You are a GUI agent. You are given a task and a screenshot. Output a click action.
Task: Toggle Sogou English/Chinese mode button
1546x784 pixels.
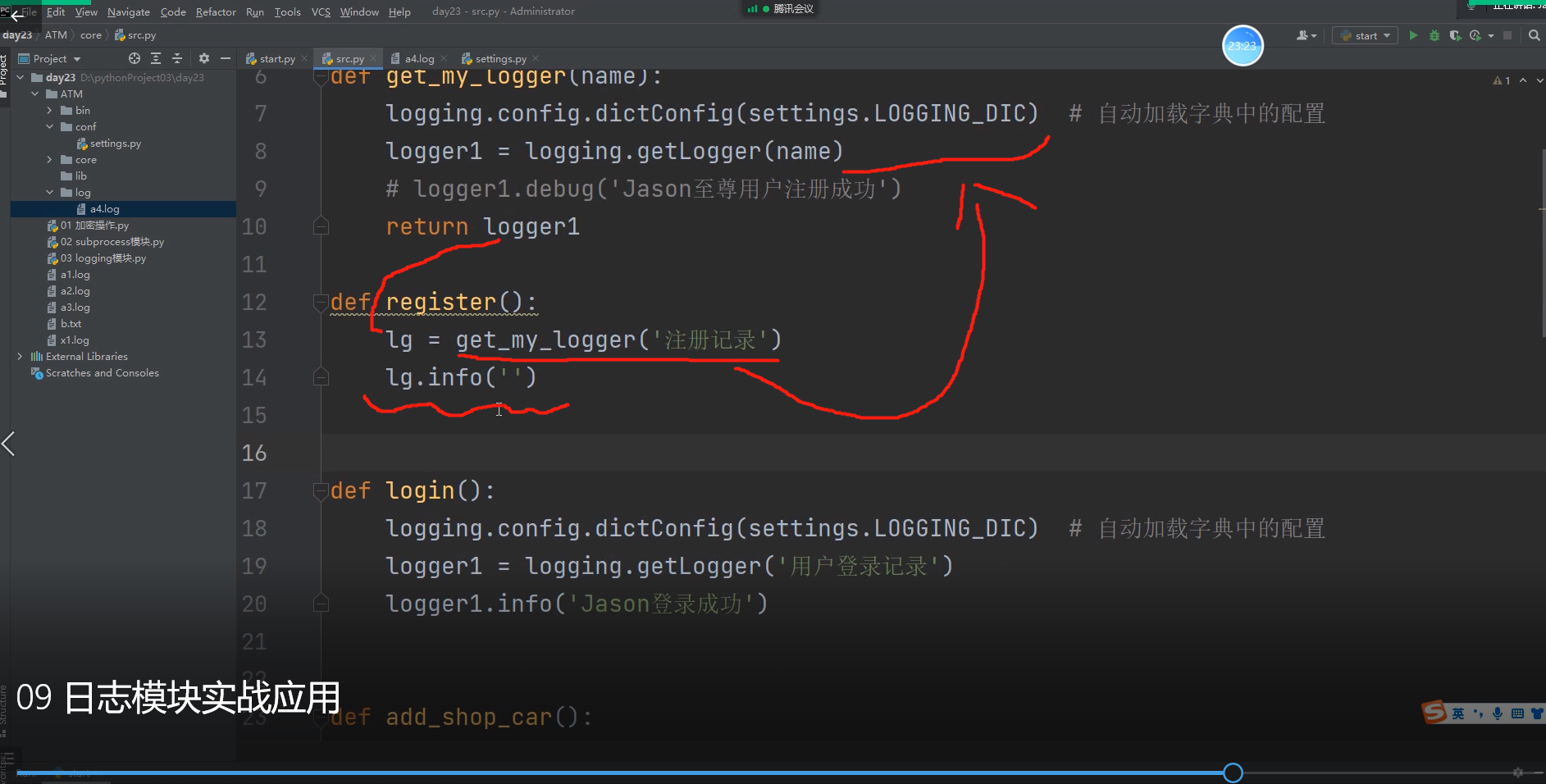(1458, 713)
